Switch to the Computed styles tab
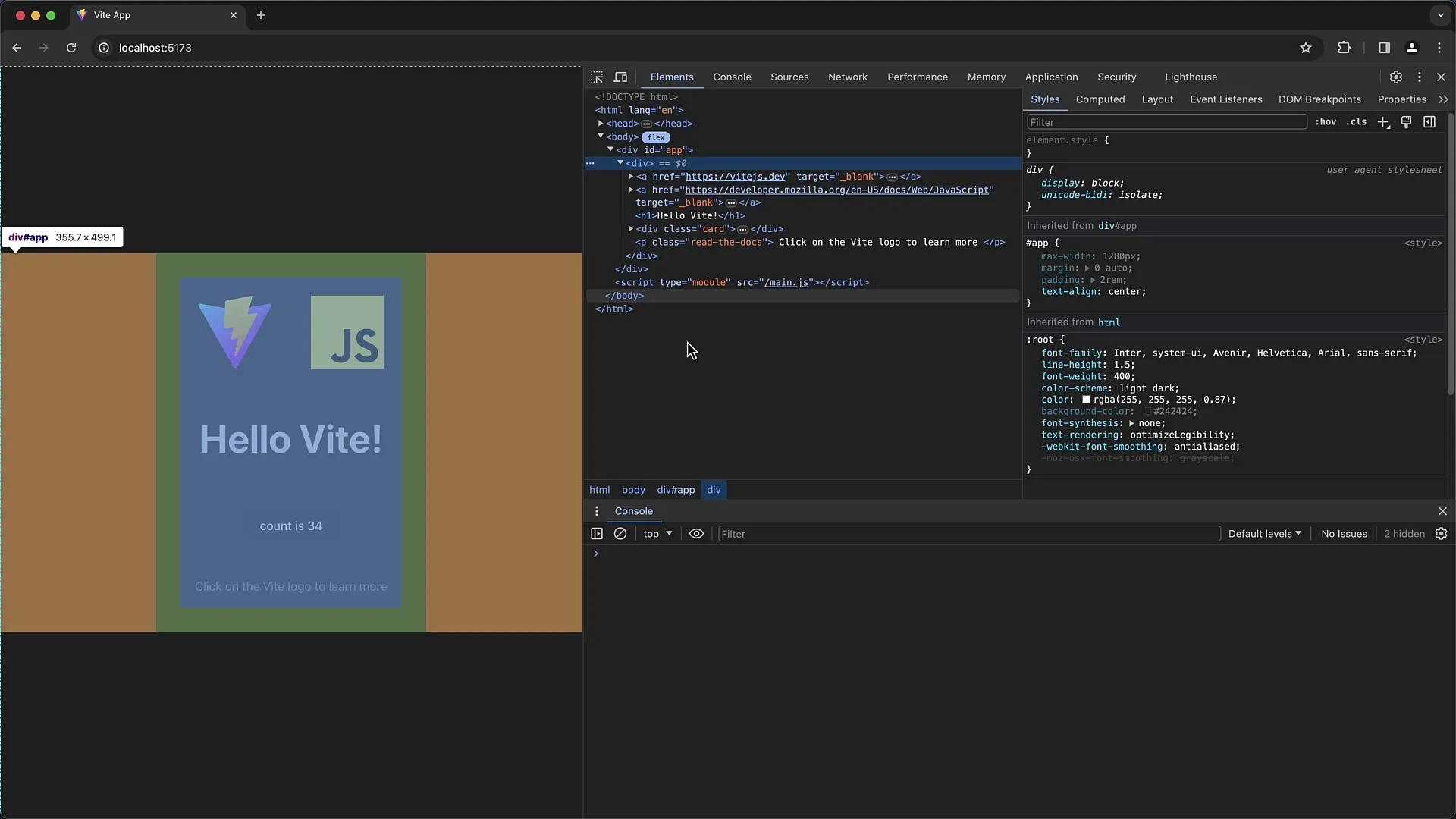This screenshot has width=1456, height=819. pyautogui.click(x=1100, y=99)
